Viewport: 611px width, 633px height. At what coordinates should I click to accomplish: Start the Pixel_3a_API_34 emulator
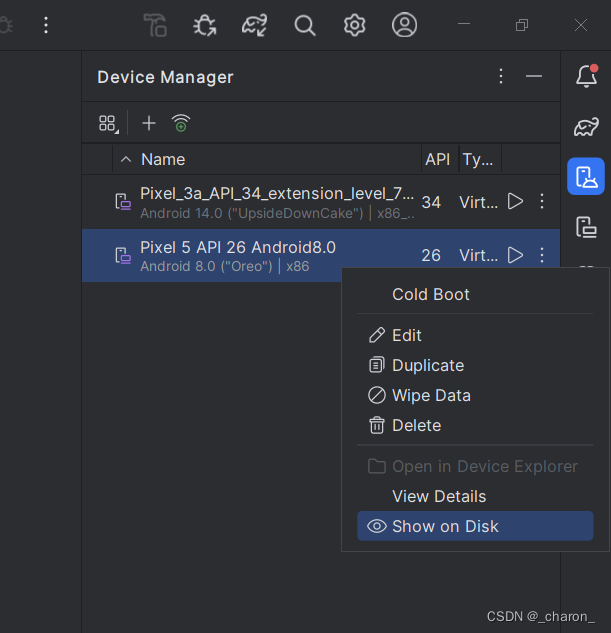click(x=515, y=201)
